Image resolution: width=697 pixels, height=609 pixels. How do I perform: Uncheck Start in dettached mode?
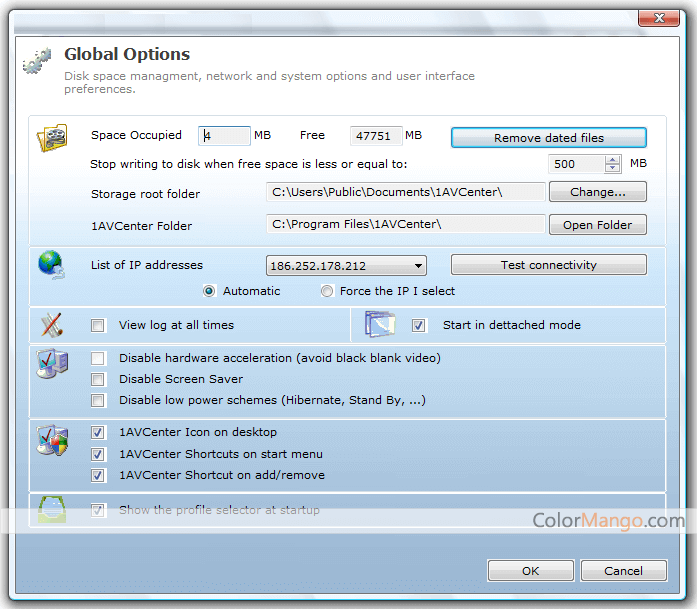[x=419, y=325]
